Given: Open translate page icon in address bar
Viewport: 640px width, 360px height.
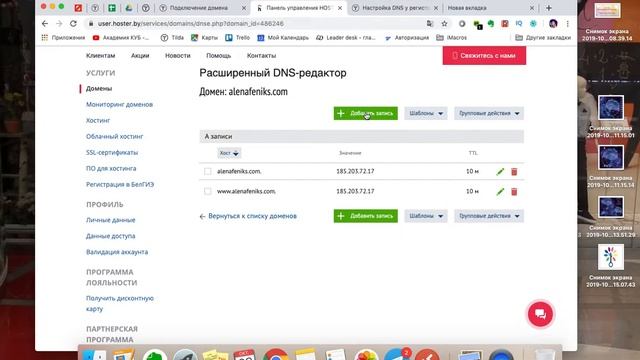Looking at the screenshot, I should click(x=429, y=24).
